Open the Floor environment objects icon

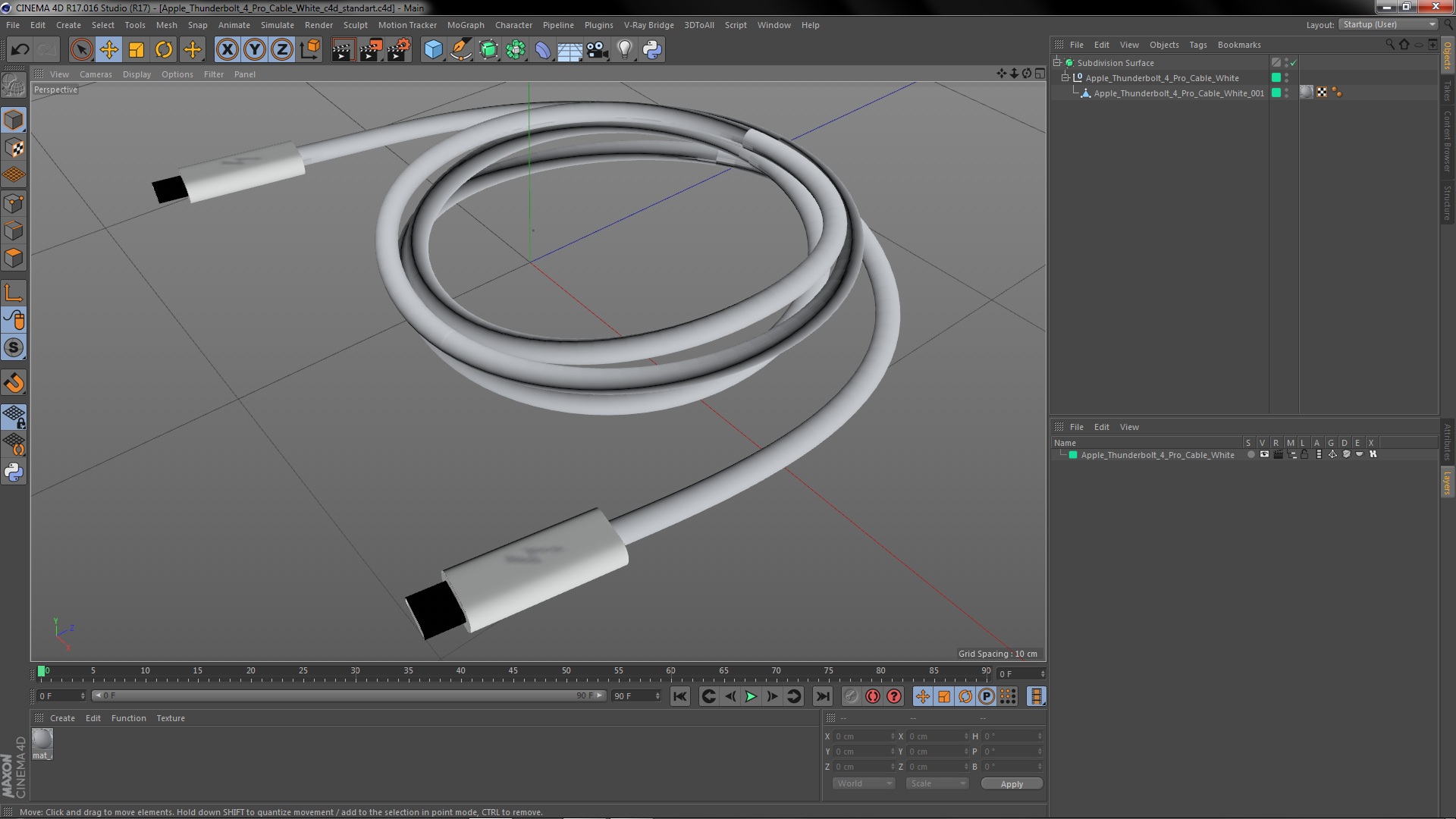tap(570, 50)
